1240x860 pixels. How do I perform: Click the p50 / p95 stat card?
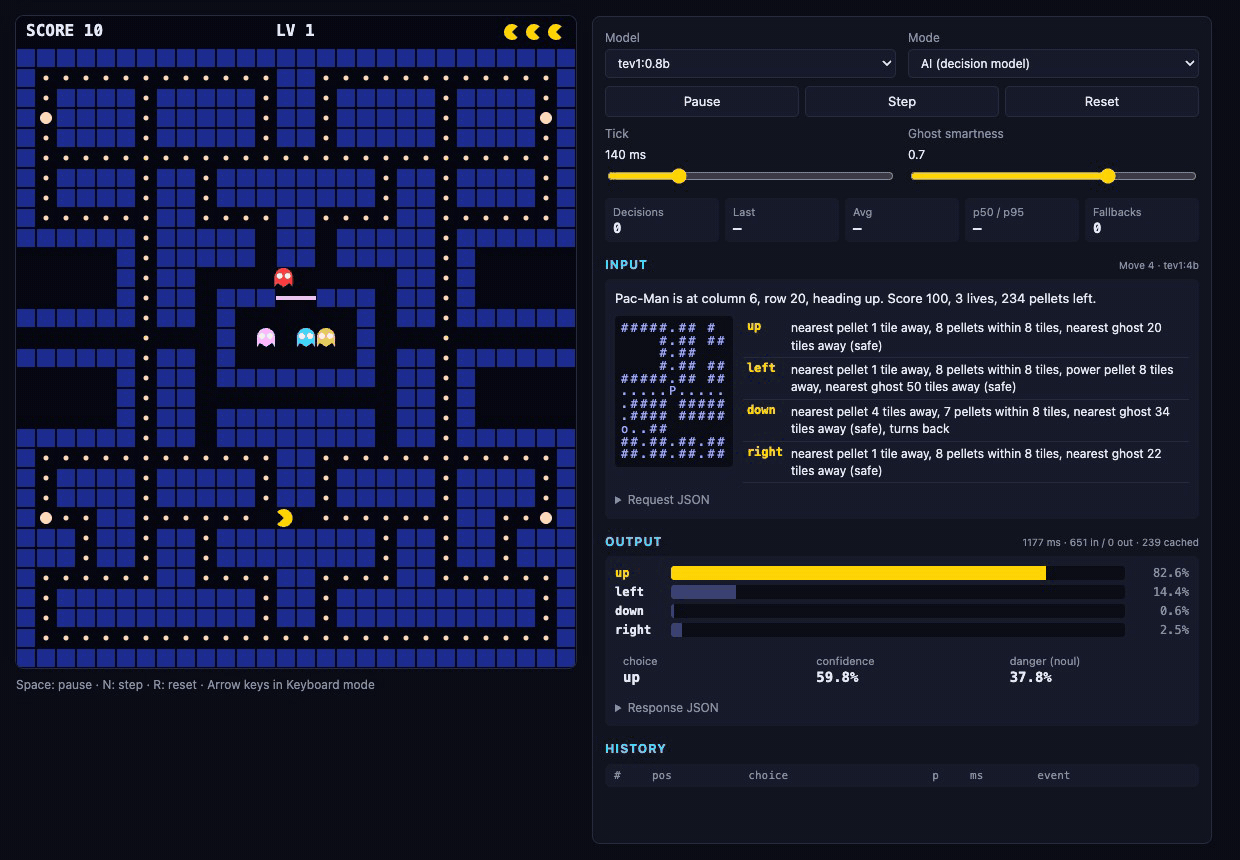(1022, 220)
